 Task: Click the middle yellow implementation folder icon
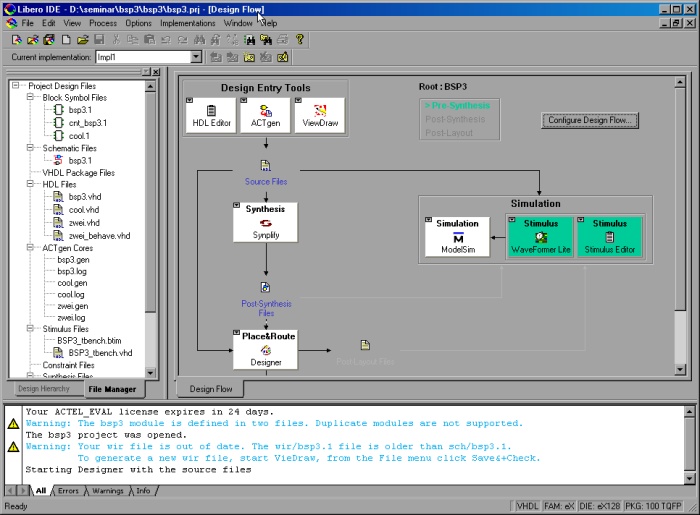pos(249,57)
